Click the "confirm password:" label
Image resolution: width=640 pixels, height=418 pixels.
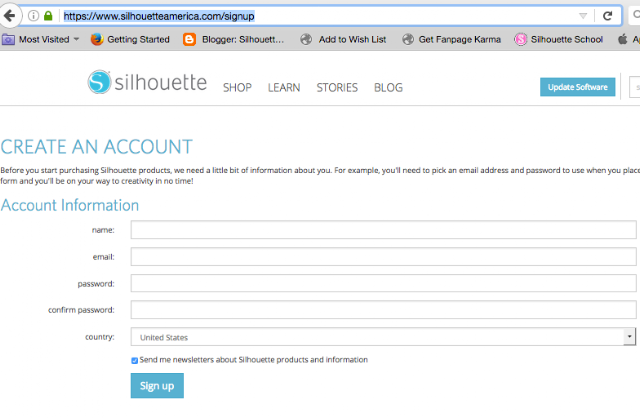point(81,310)
